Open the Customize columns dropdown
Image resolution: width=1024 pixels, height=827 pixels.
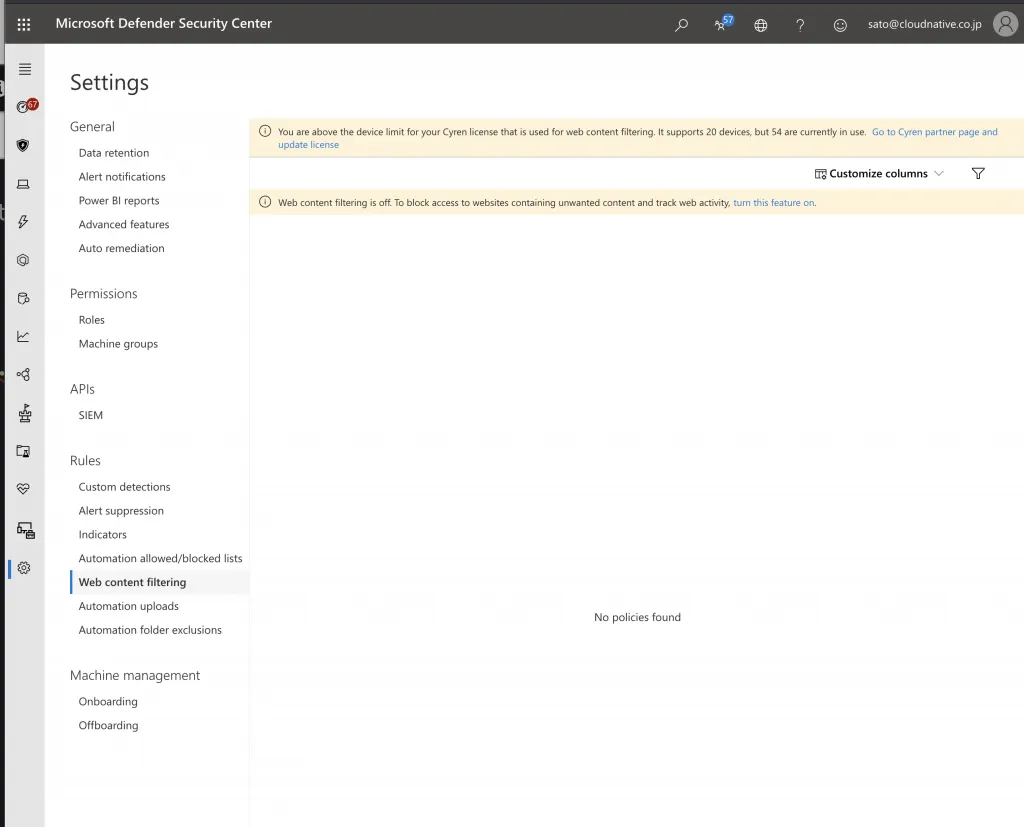coord(879,174)
